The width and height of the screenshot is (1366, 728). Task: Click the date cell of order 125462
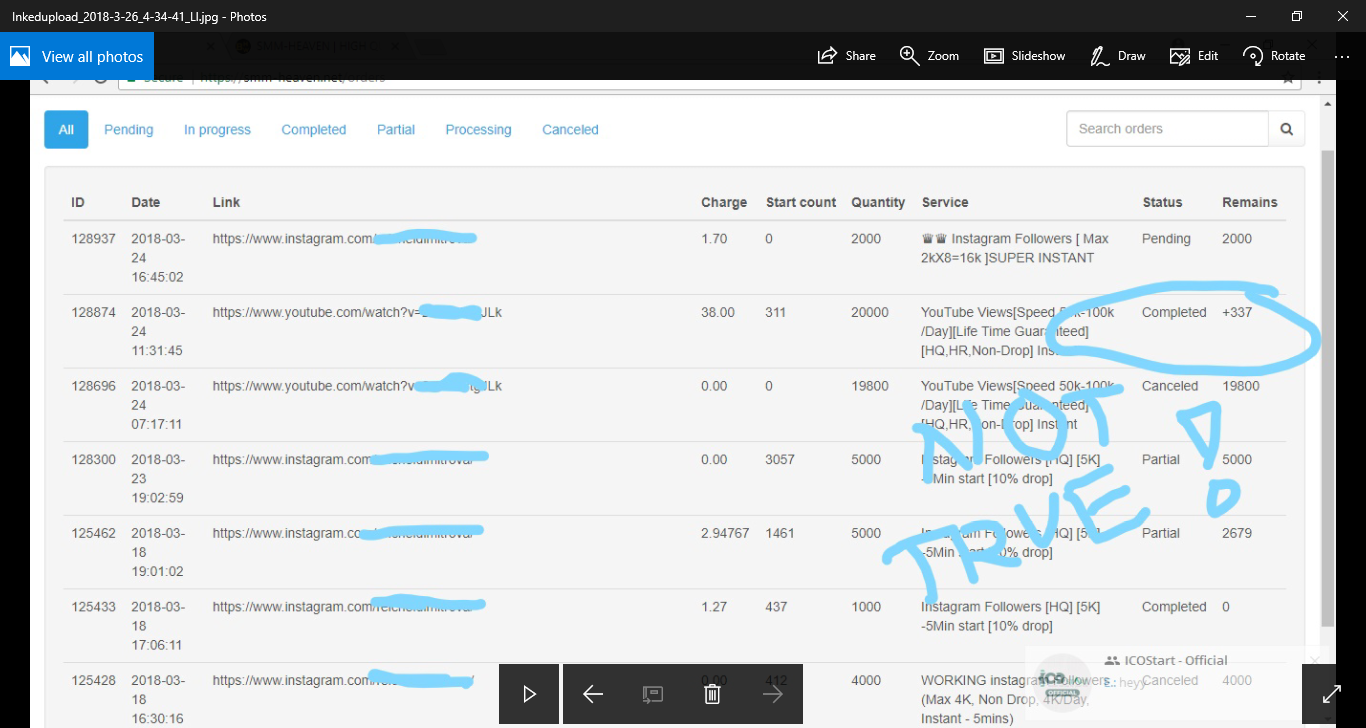tap(158, 552)
